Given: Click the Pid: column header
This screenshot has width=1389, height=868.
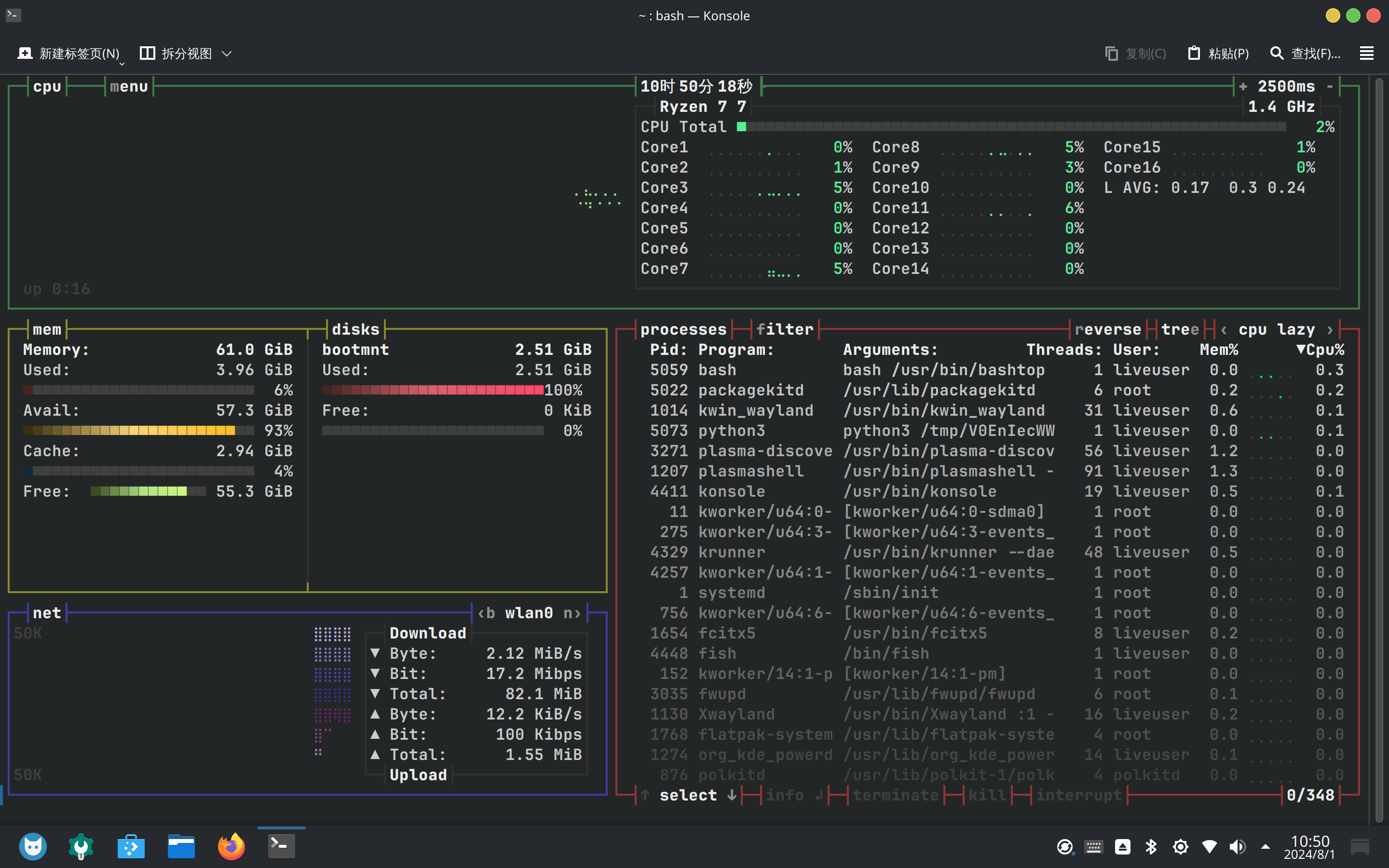Looking at the screenshot, I should pyautogui.click(x=668, y=350).
